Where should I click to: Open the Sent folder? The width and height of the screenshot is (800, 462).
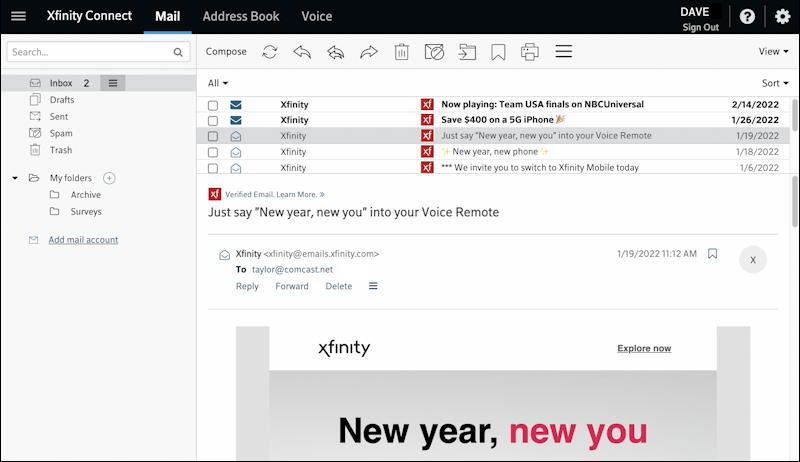(x=59, y=117)
